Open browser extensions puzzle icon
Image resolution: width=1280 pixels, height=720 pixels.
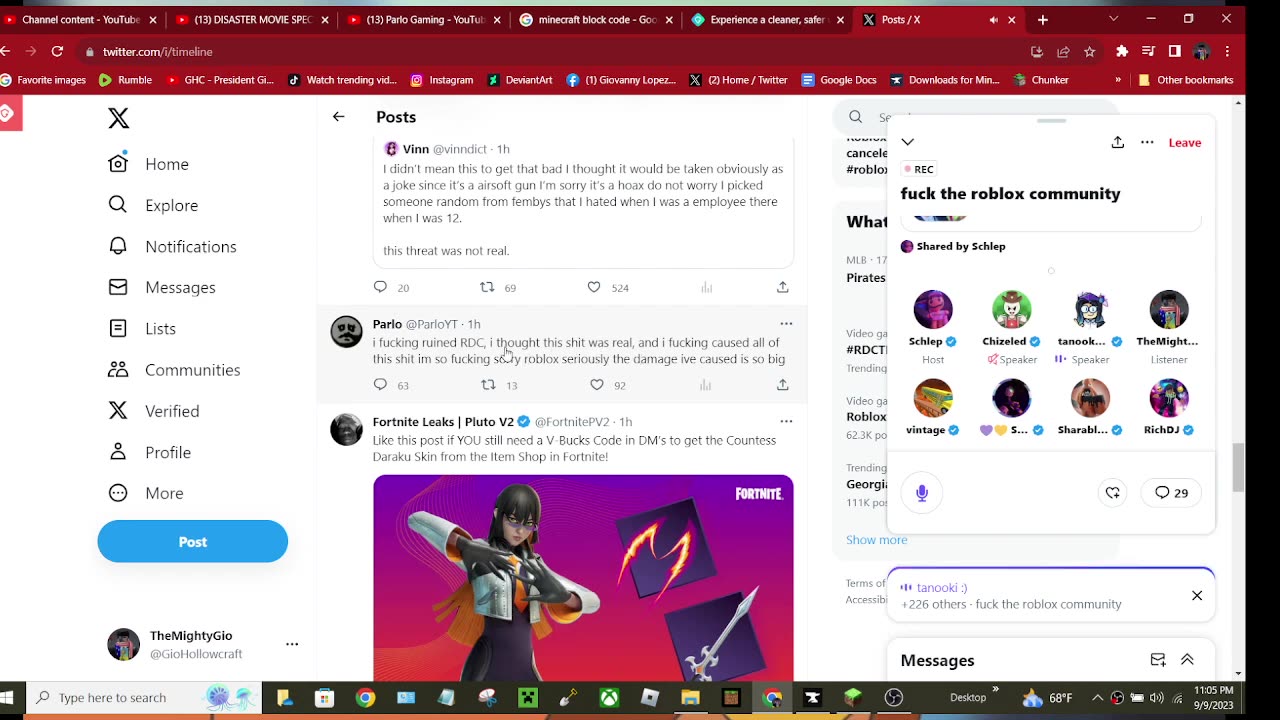1122,52
